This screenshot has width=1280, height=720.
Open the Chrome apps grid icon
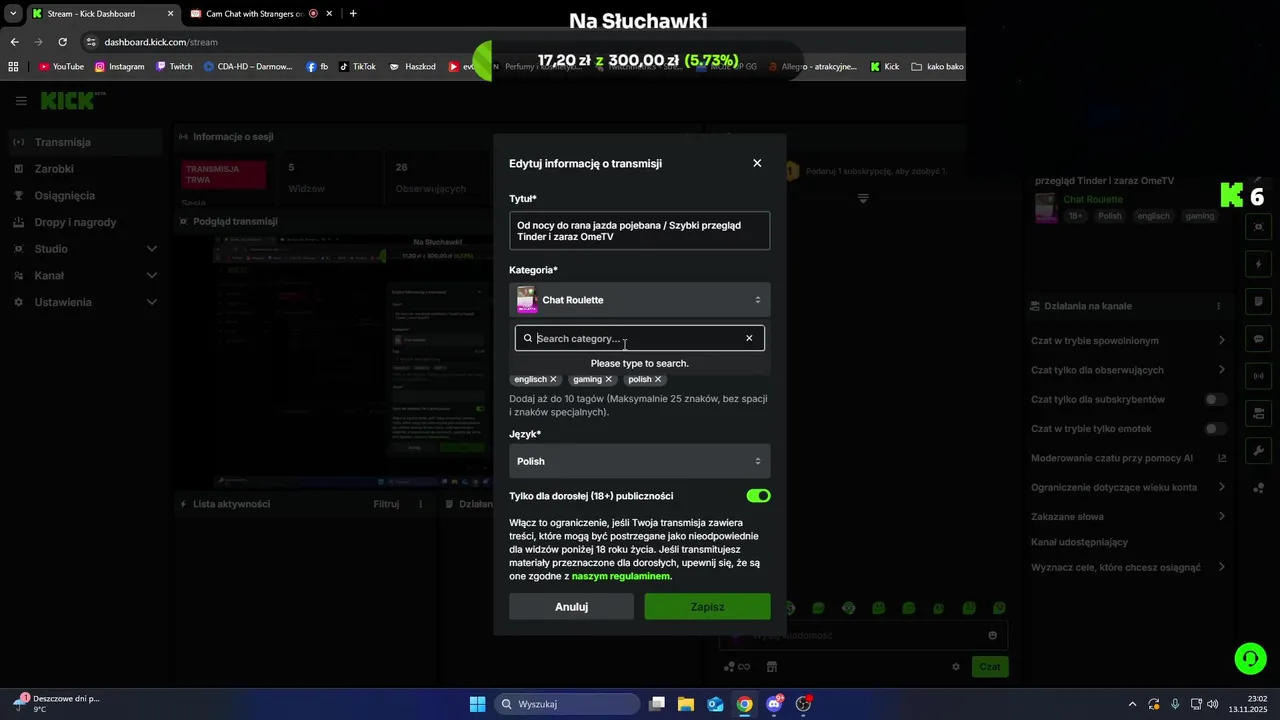[x=14, y=67]
